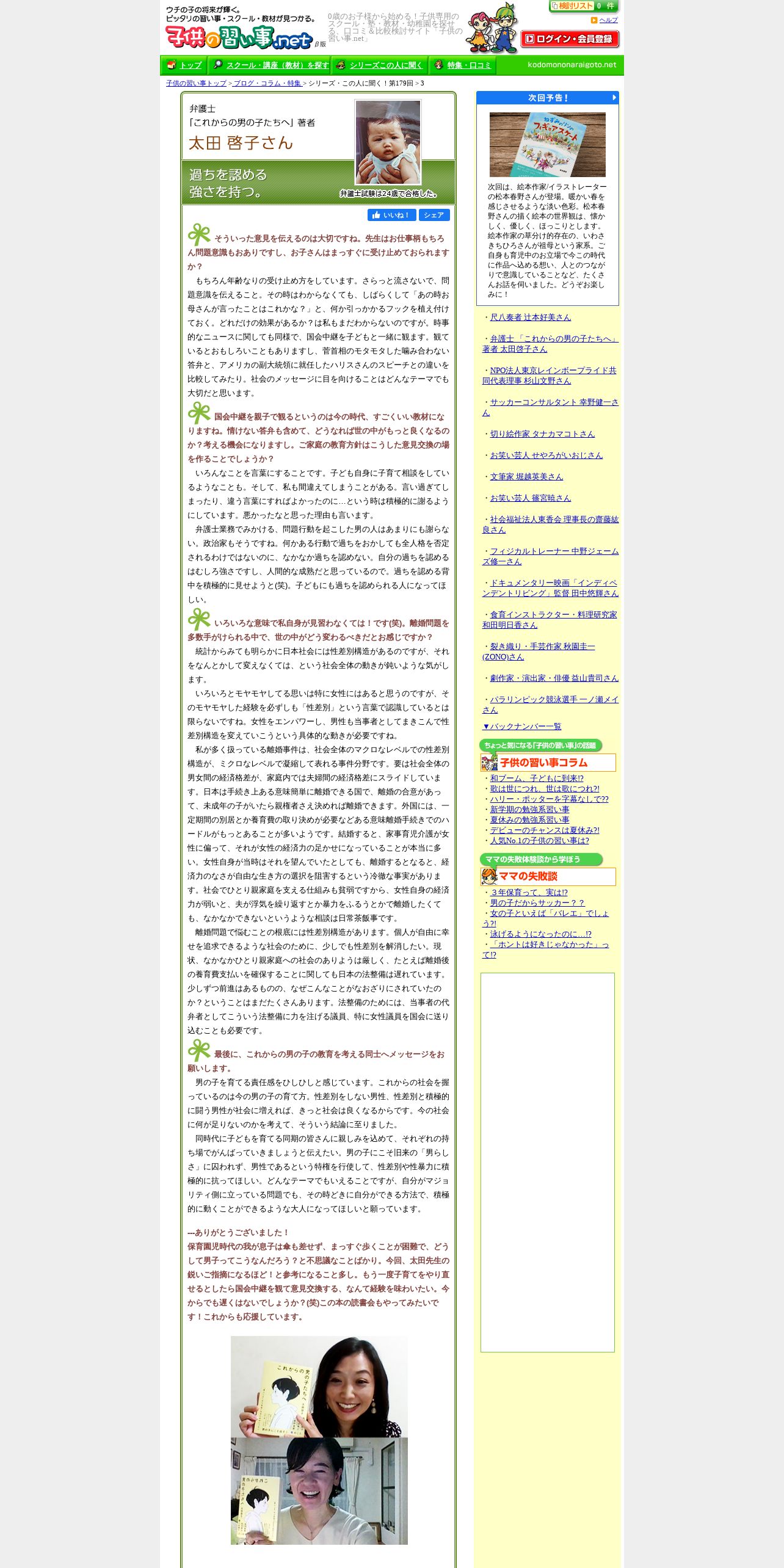Open the 検討リスト counter button
Image resolution: width=784 pixels, height=1568 pixels.
coord(584,6)
